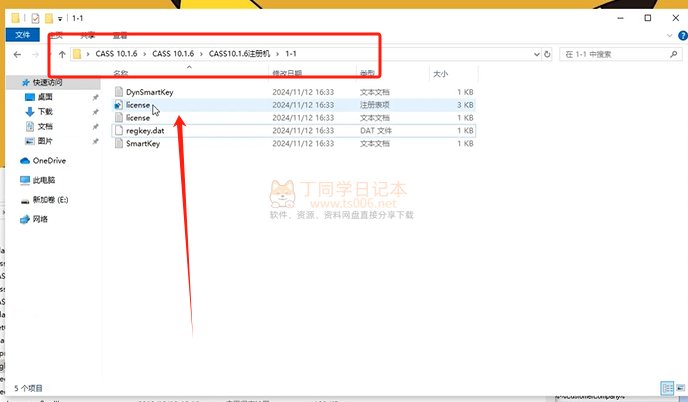Click 3 KB size of license

coord(465,105)
